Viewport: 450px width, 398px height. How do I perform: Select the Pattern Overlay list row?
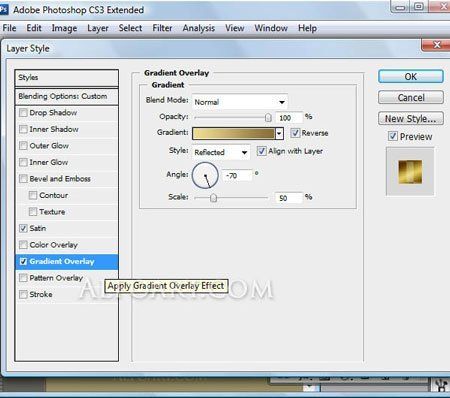pos(67,278)
